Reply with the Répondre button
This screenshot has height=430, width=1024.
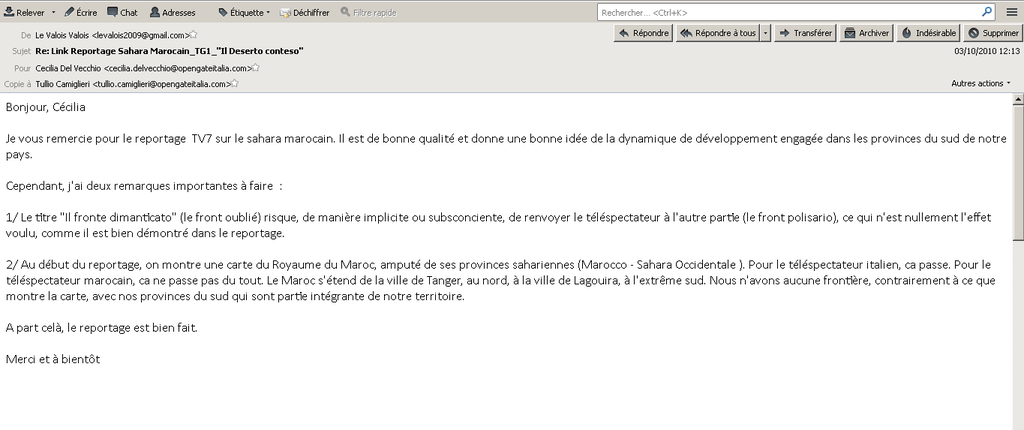[x=643, y=33]
